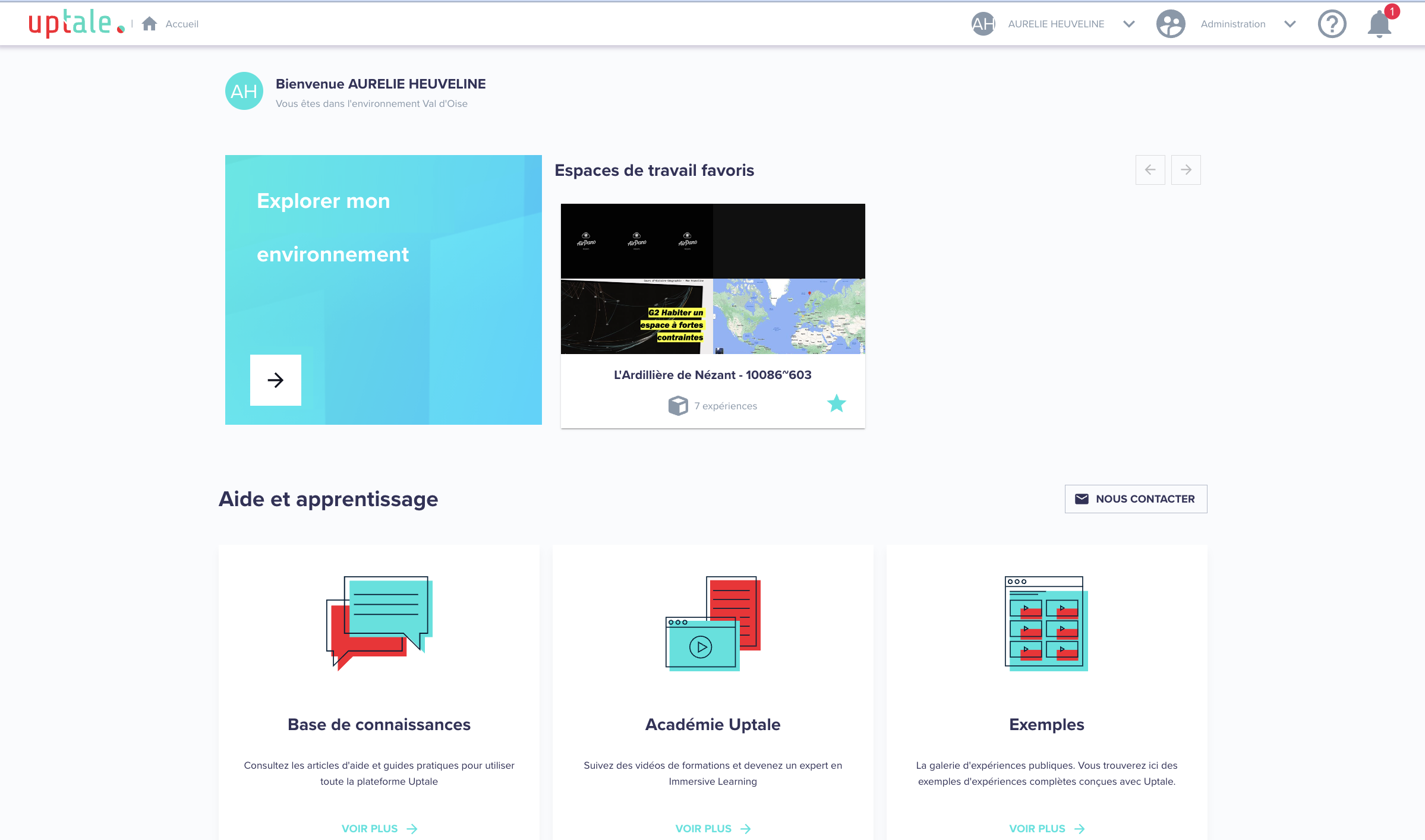Open the Accueil breadcrumb

click(182, 24)
